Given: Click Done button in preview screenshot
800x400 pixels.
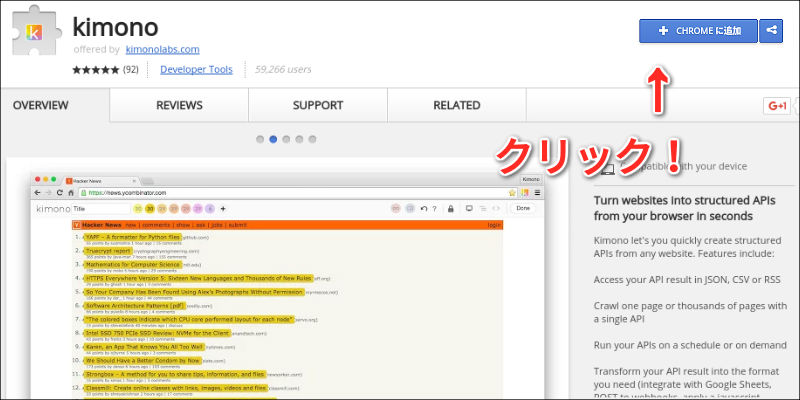Looking at the screenshot, I should pyautogui.click(x=523, y=208).
